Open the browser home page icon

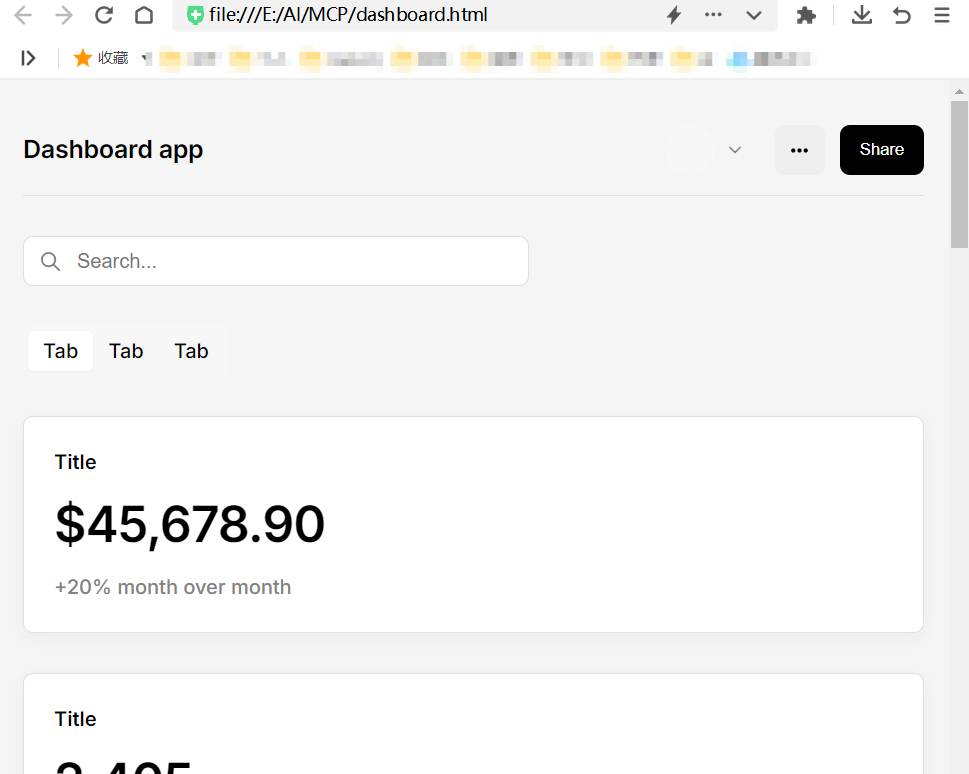144,15
